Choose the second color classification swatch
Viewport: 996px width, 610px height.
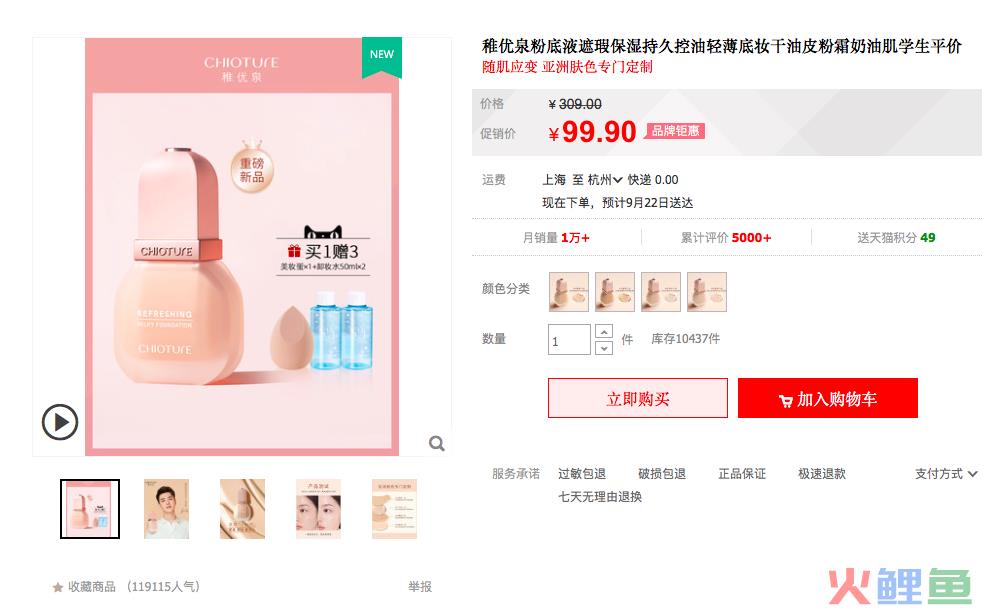point(615,292)
